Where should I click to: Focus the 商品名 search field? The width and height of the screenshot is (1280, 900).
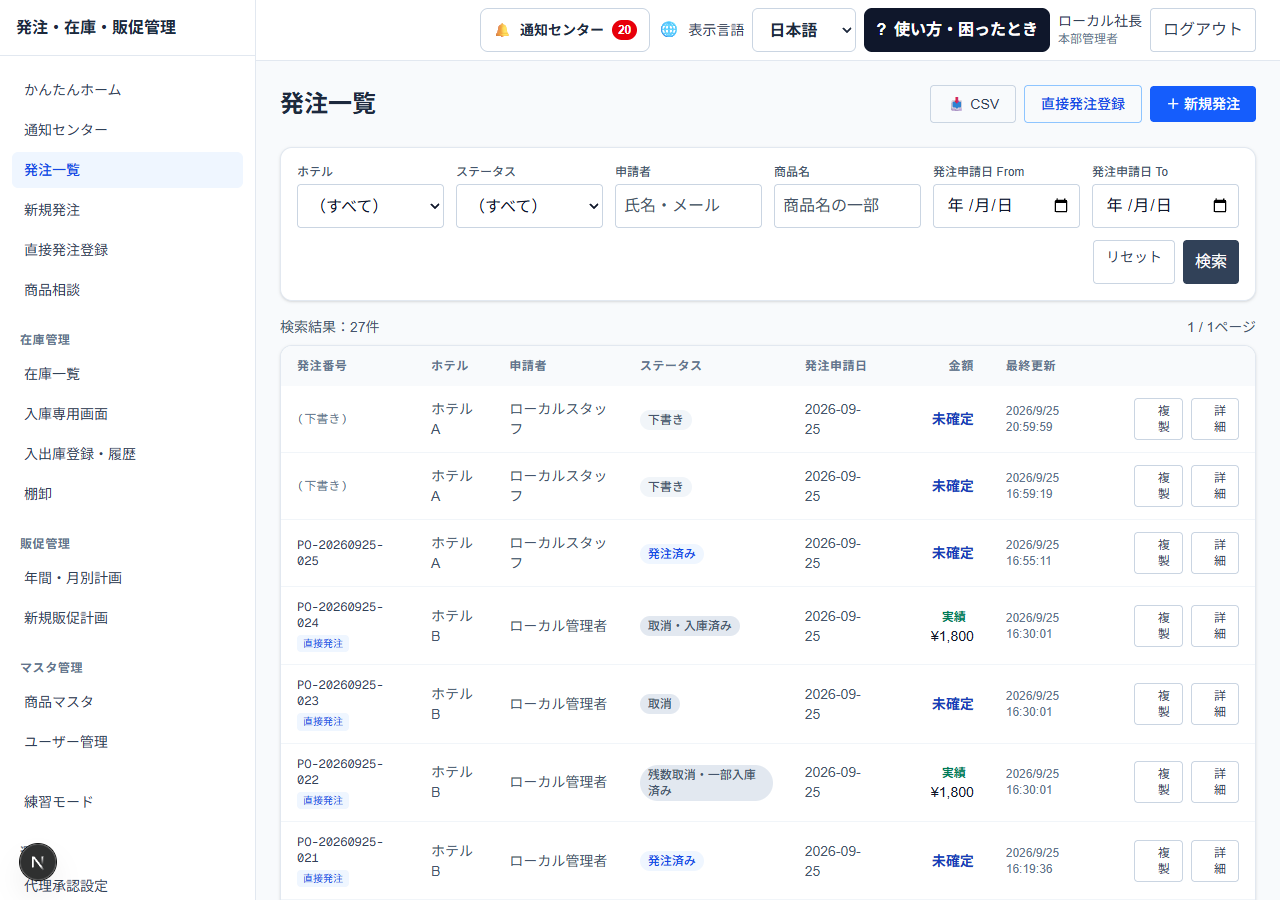tap(847, 206)
